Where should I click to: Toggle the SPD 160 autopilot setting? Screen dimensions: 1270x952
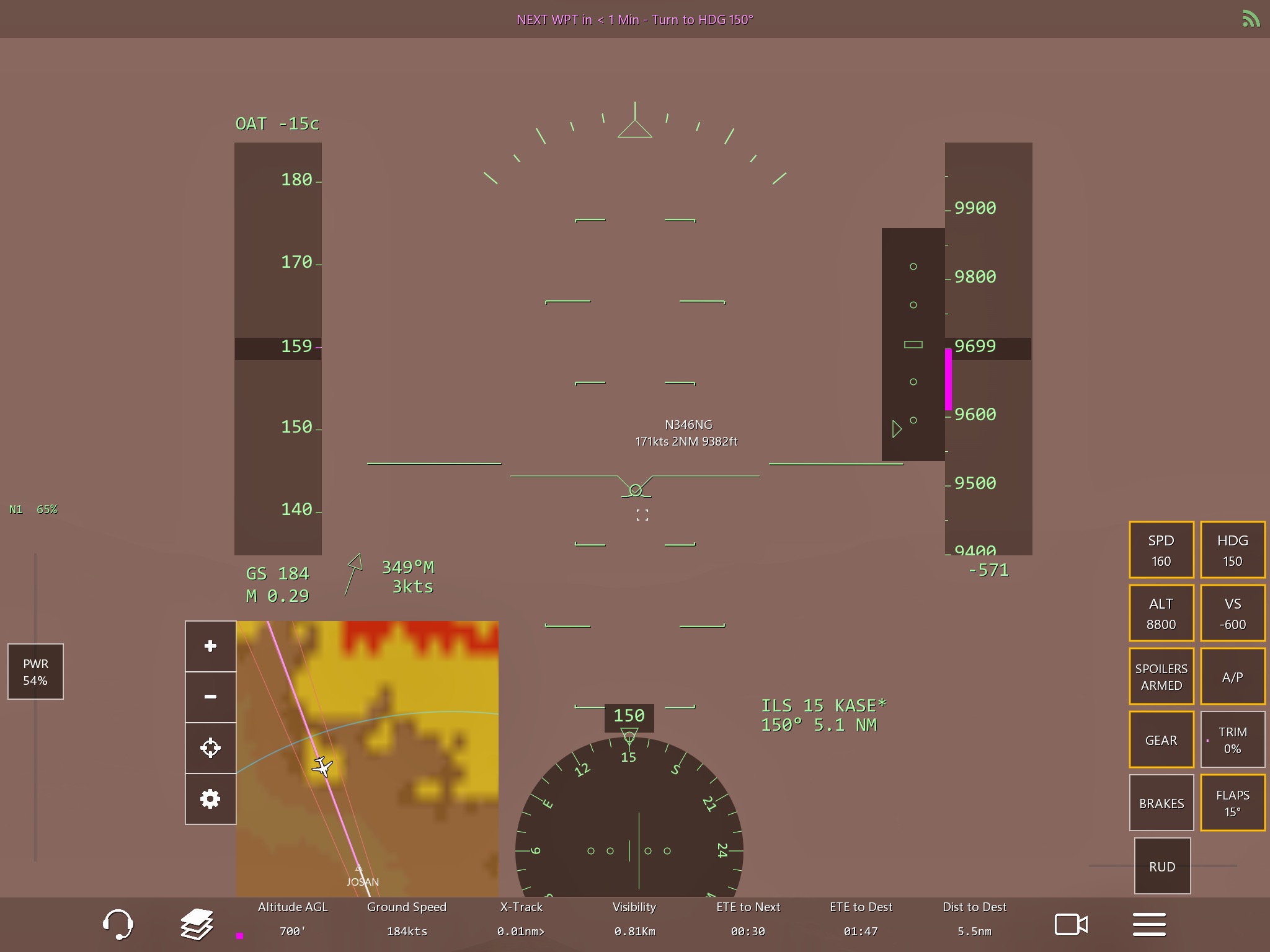click(1161, 550)
